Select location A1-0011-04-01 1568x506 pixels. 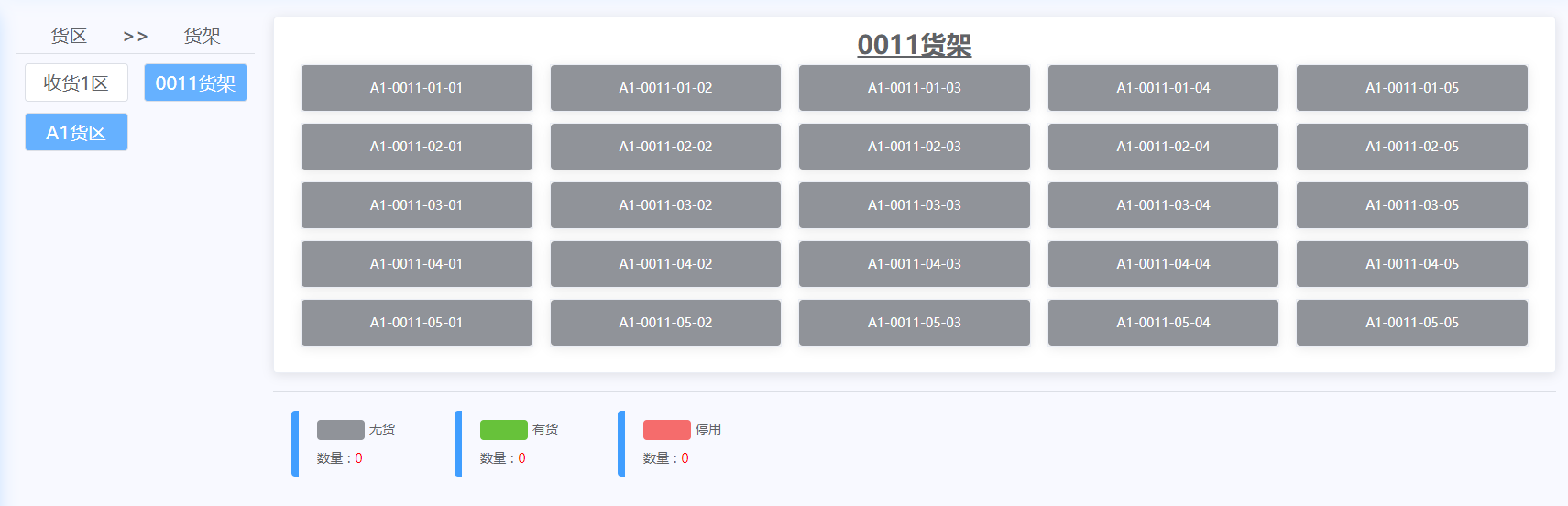click(416, 264)
